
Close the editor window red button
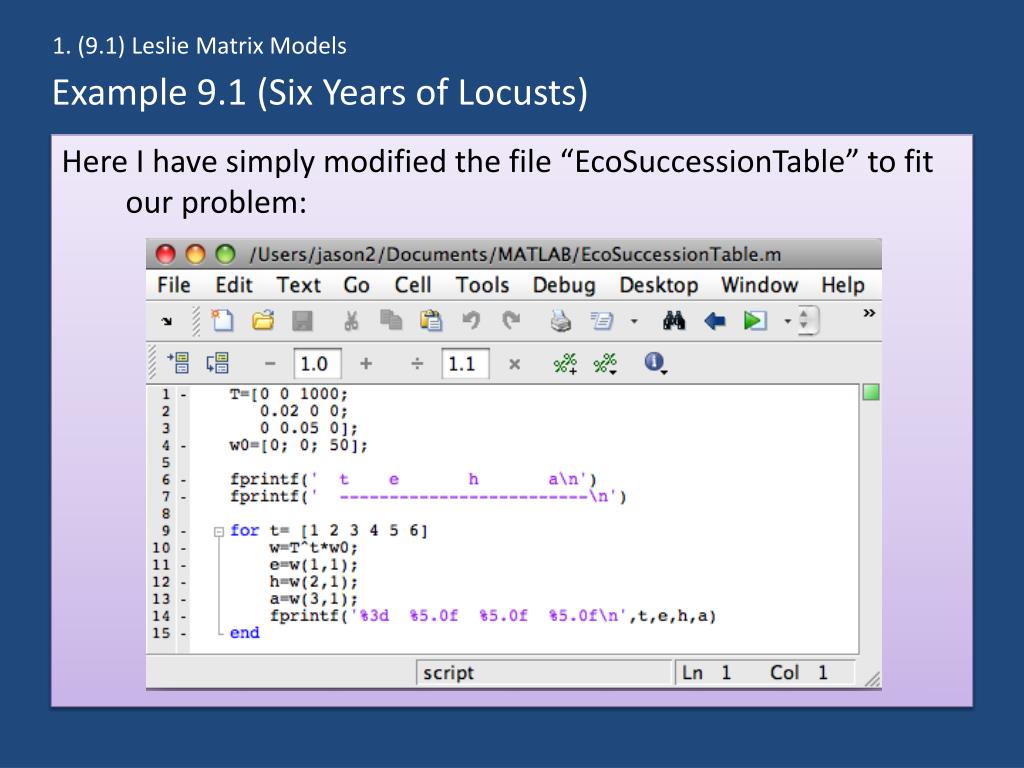[x=165, y=253]
